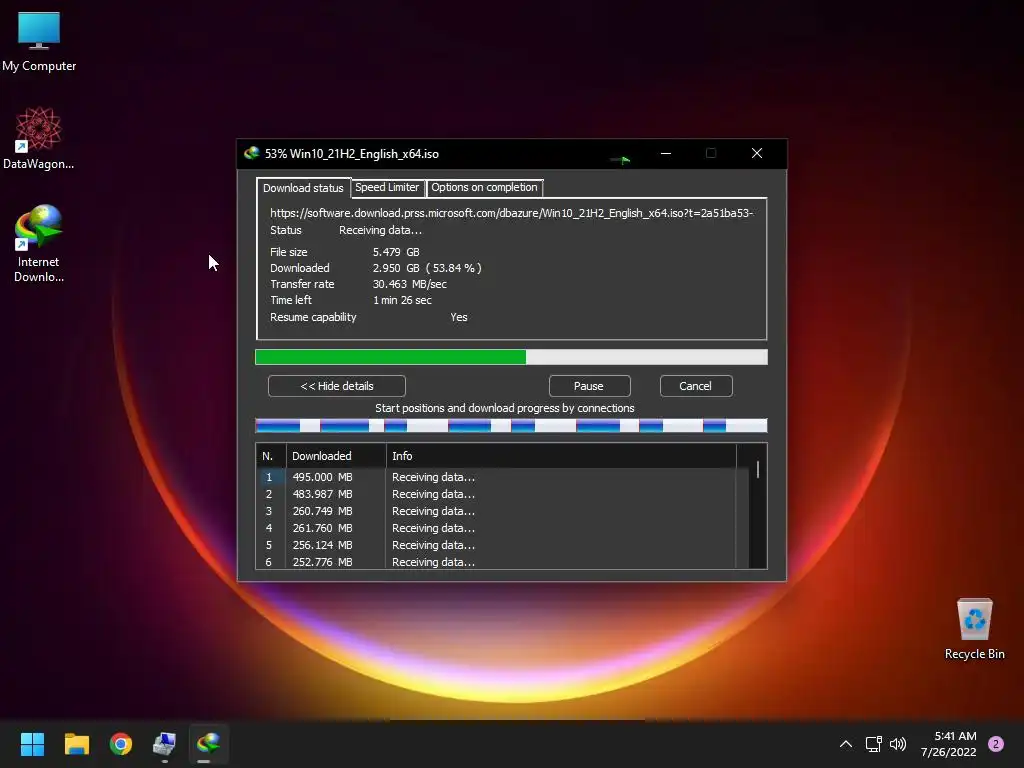Close the IDM download window
Image resolution: width=1024 pixels, height=768 pixels.
(x=757, y=153)
